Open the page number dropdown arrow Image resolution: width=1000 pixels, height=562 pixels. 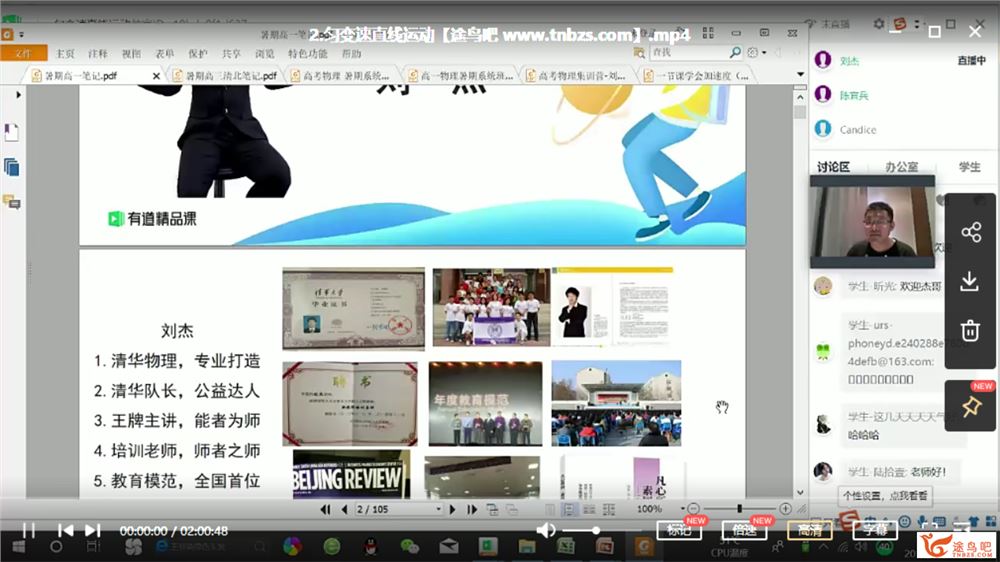pyautogui.click(x=438, y=509)
